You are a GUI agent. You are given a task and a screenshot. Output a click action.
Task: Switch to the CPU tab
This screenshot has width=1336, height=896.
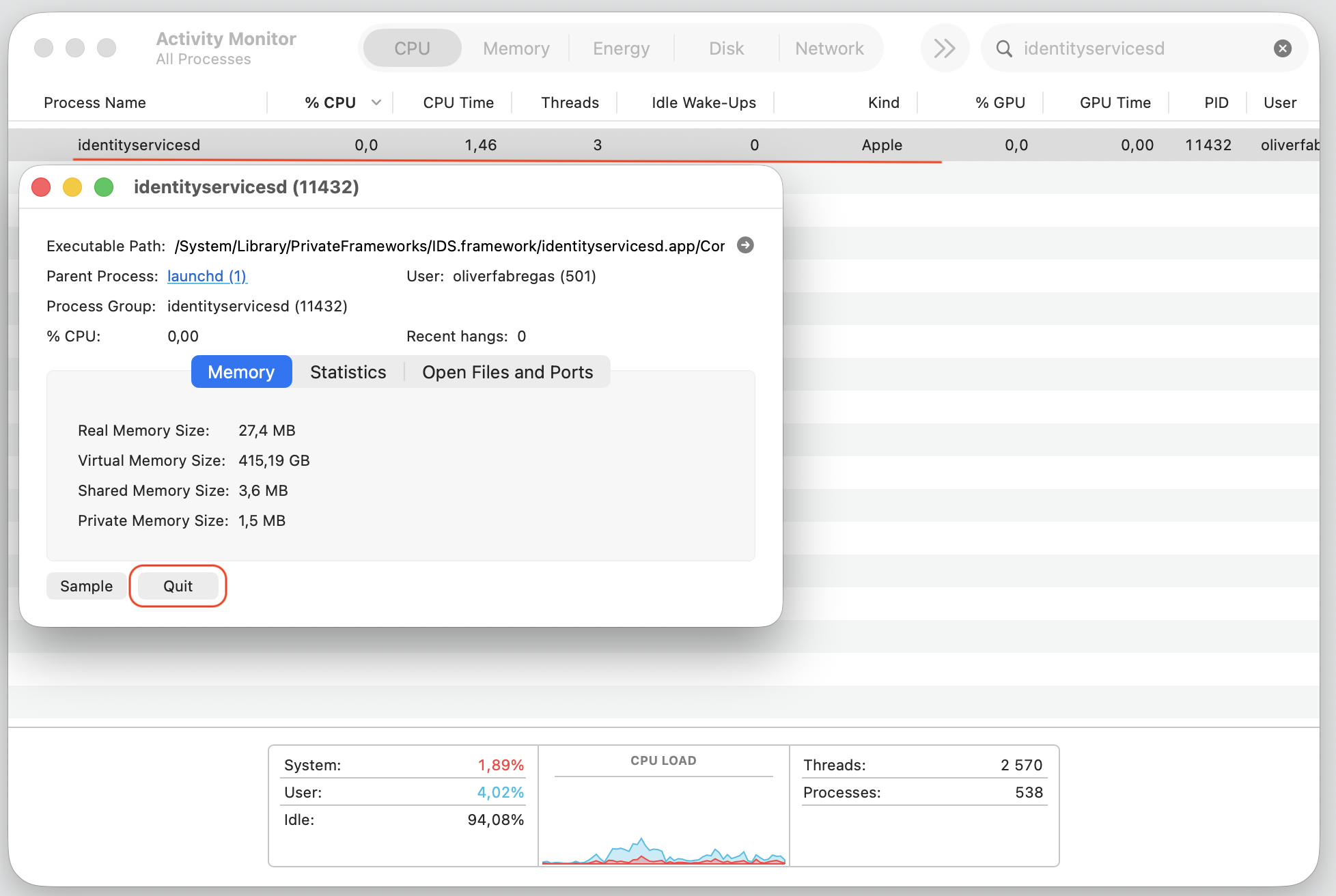click(412, 48)
